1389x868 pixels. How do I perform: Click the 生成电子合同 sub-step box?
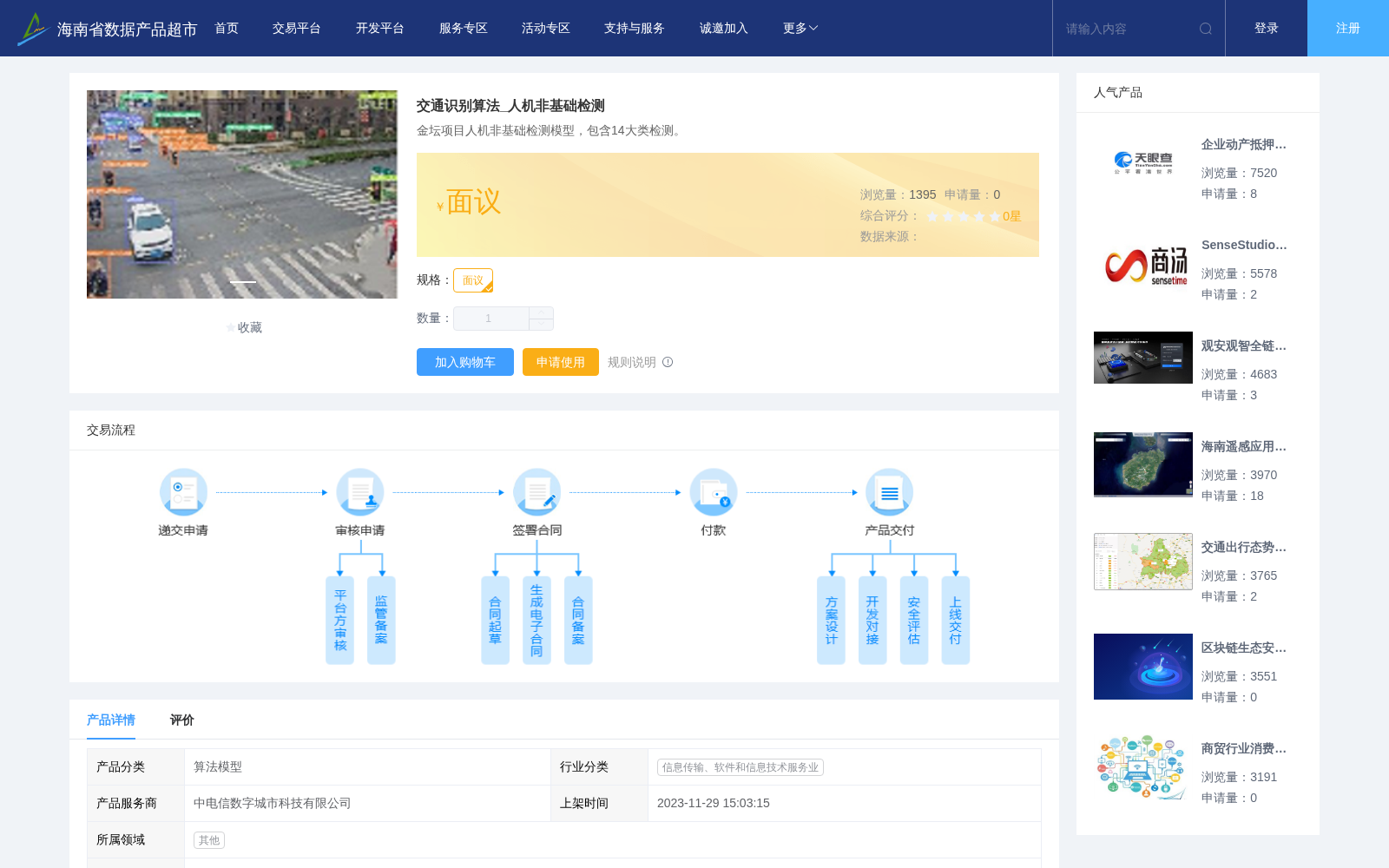click(x=537, y=621)
